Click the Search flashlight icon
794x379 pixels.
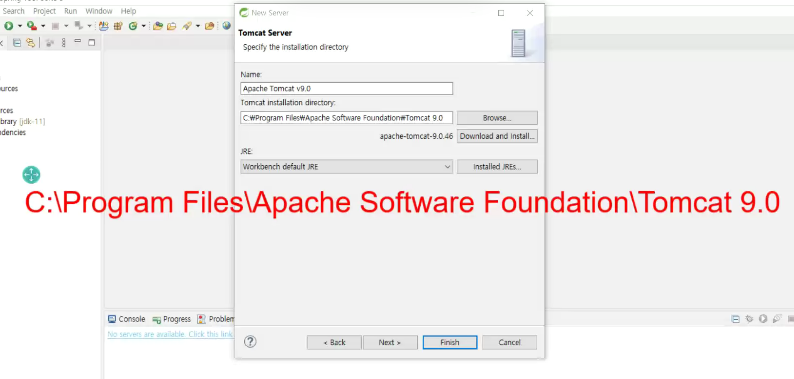coord(187,26)
